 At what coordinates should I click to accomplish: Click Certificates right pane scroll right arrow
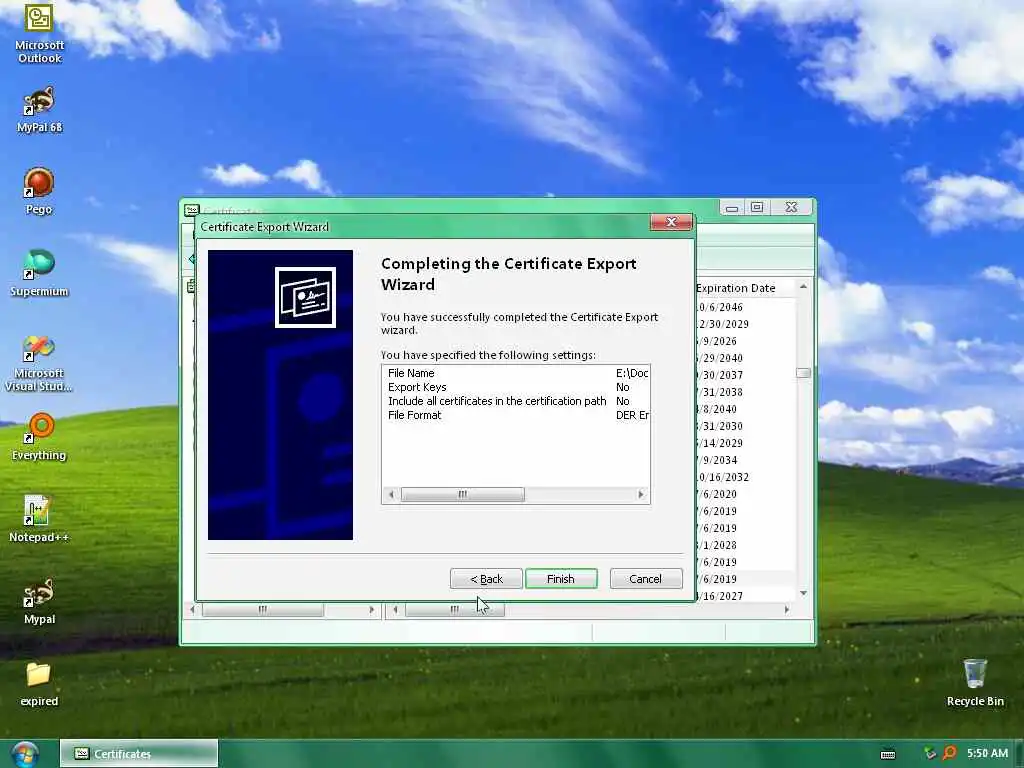tap(787, 609)
